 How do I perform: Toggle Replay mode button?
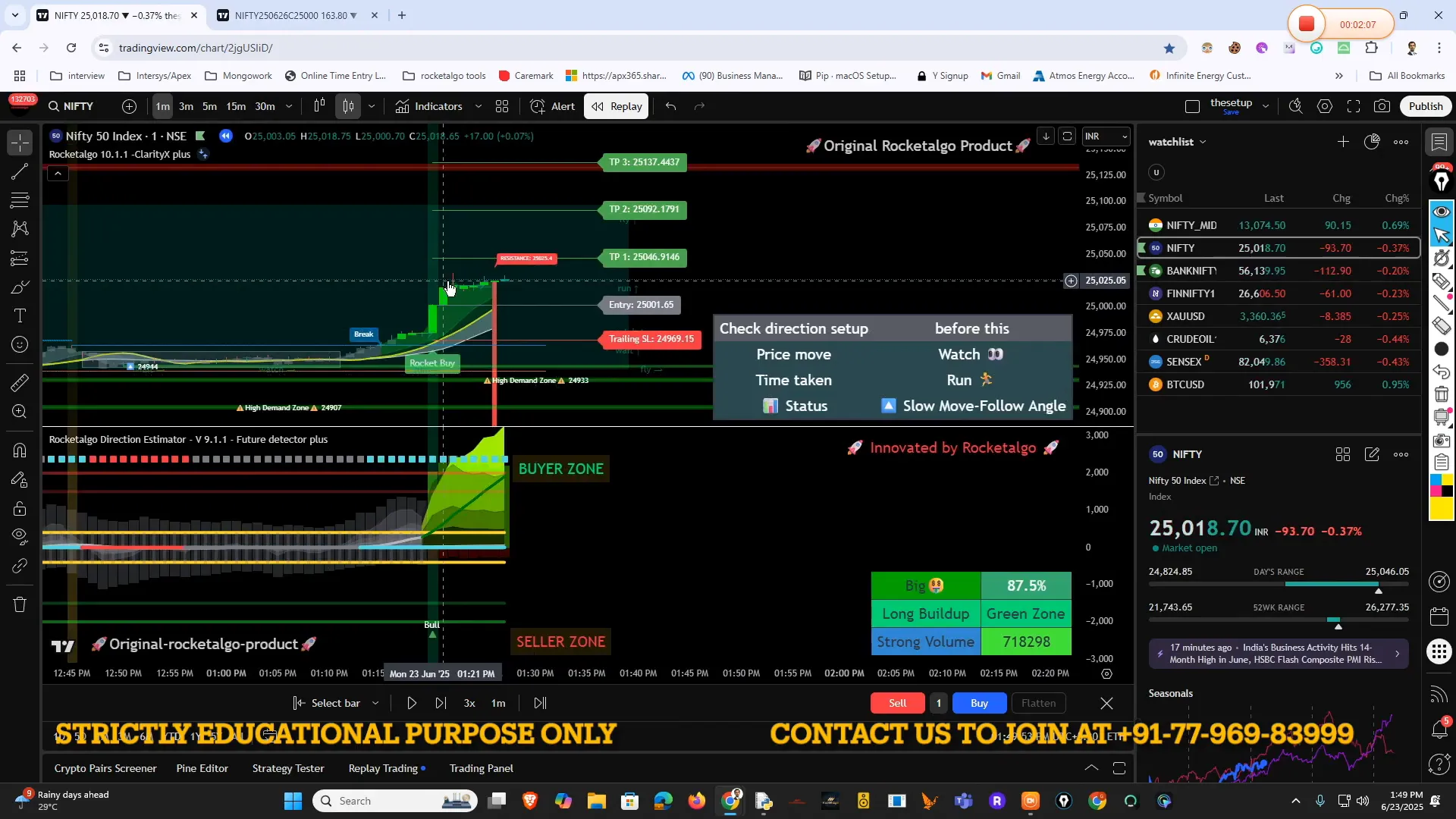click(x=617, y=106)
